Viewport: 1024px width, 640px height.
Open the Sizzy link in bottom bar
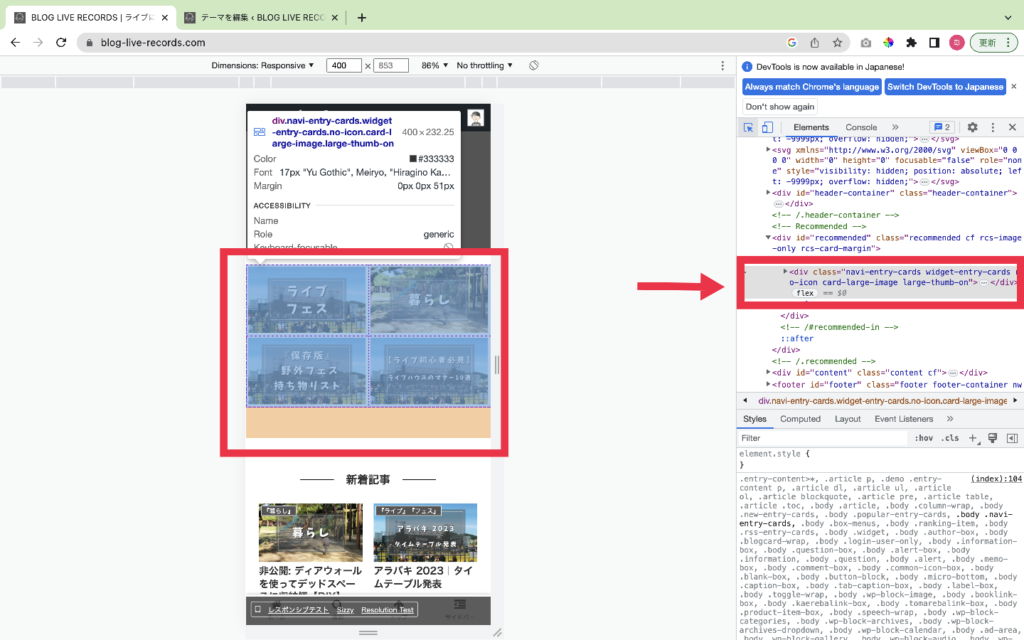coord(345,610)
